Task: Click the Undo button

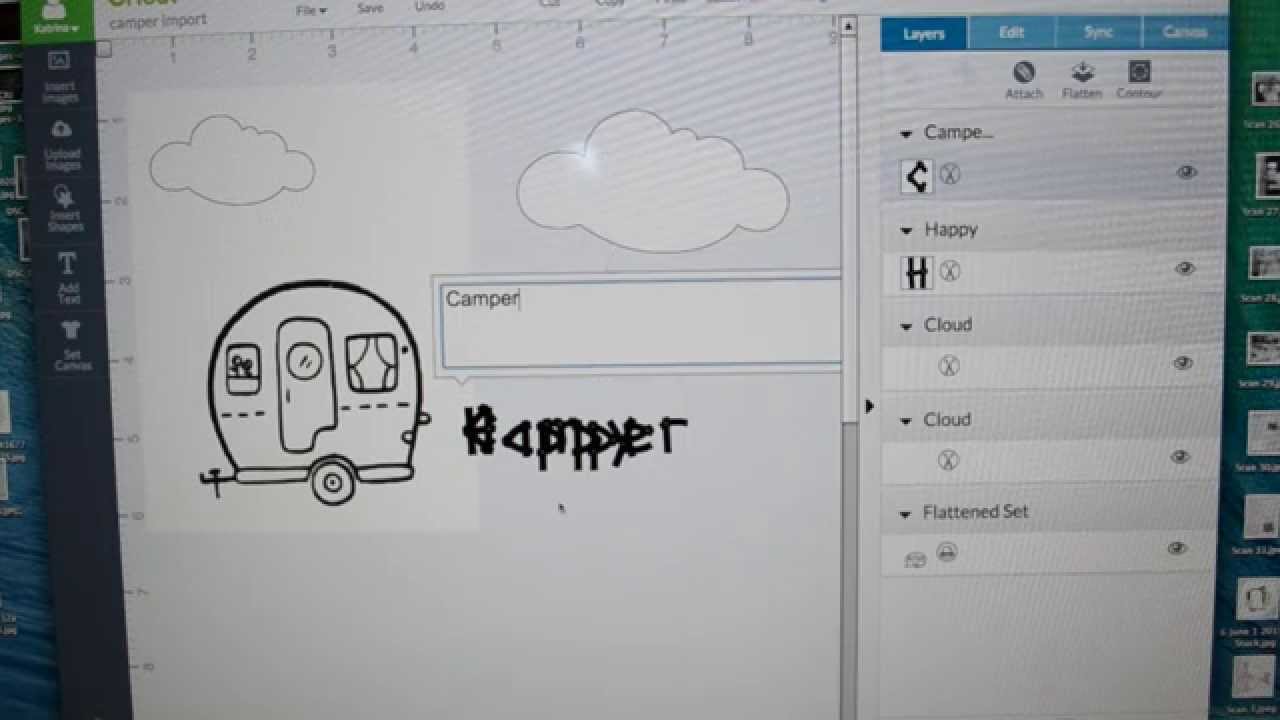Action: coord(429,7)
